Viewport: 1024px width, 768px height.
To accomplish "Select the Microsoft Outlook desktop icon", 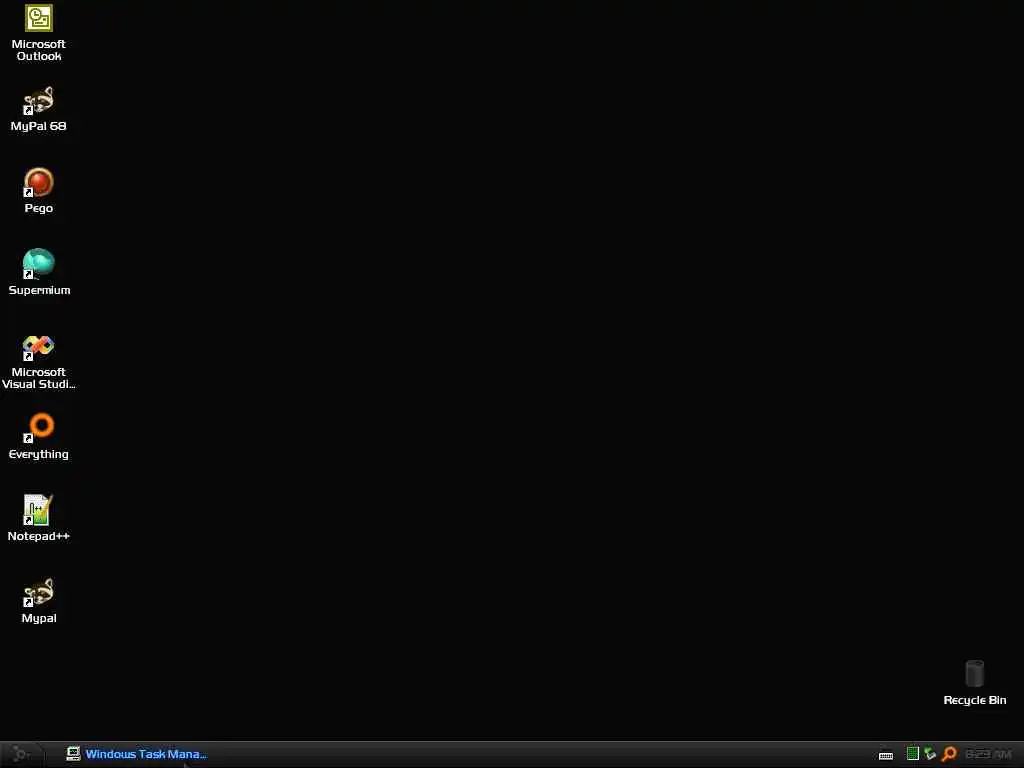I will [39, 33].
